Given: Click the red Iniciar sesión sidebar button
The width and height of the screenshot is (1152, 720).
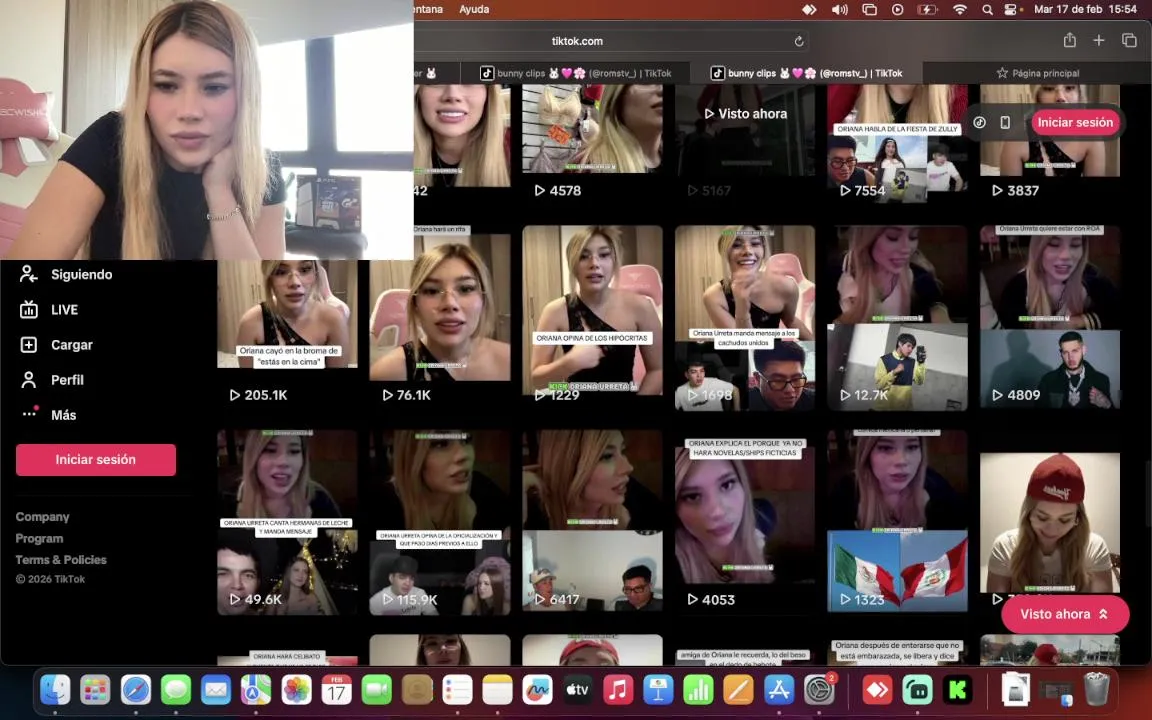Looking at the screenshot, I should [x=96, y=460].
